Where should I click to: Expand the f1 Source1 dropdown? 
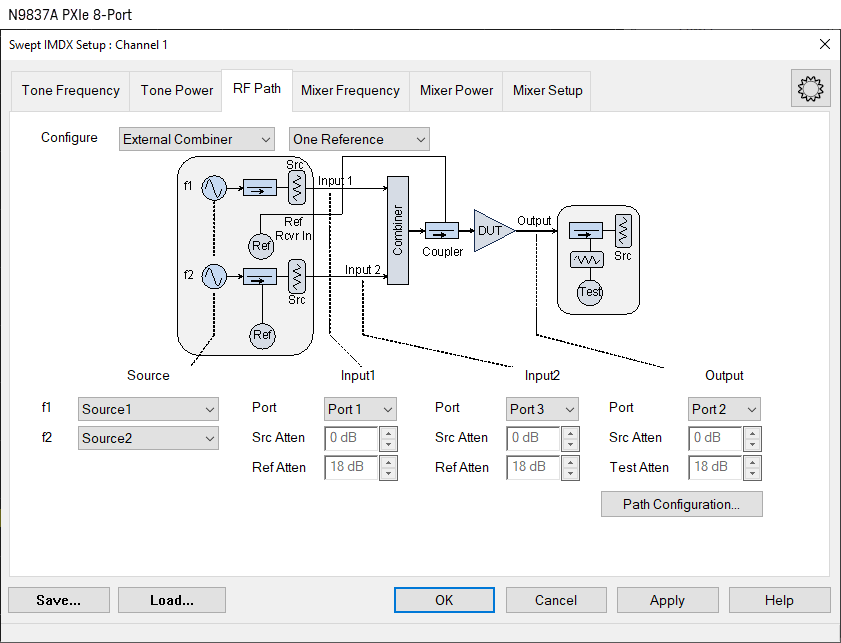148,409
